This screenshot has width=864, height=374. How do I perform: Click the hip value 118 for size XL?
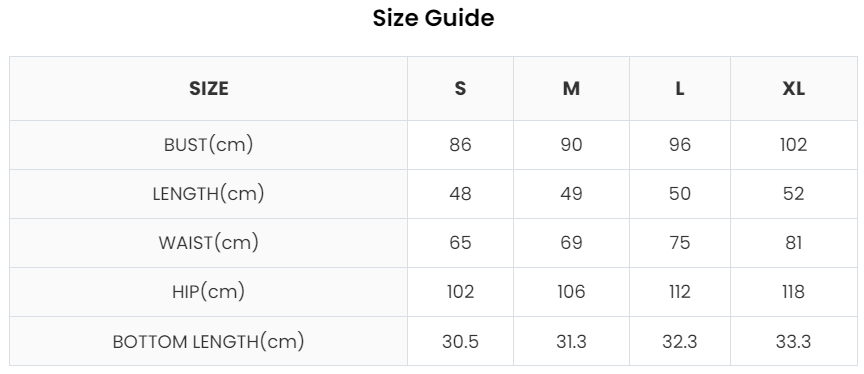793,292
